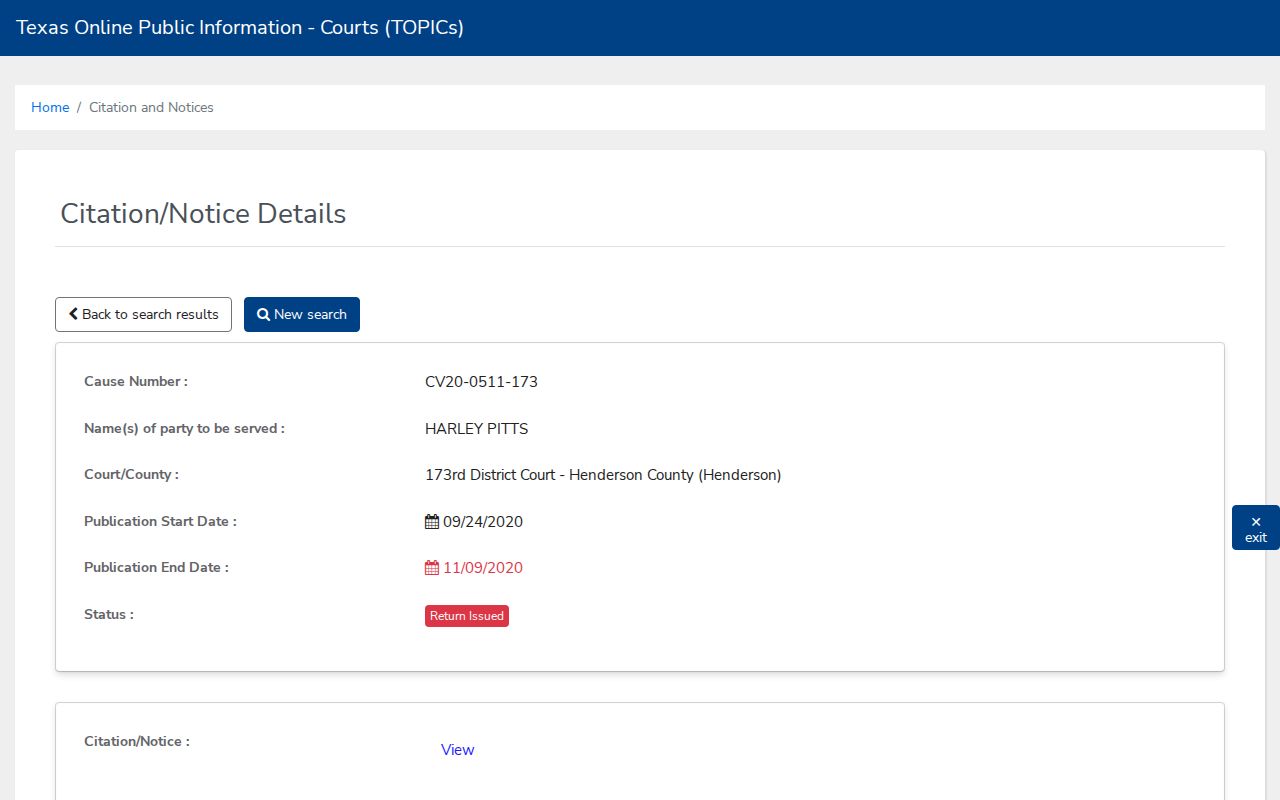Start a New search

point(302,314)
